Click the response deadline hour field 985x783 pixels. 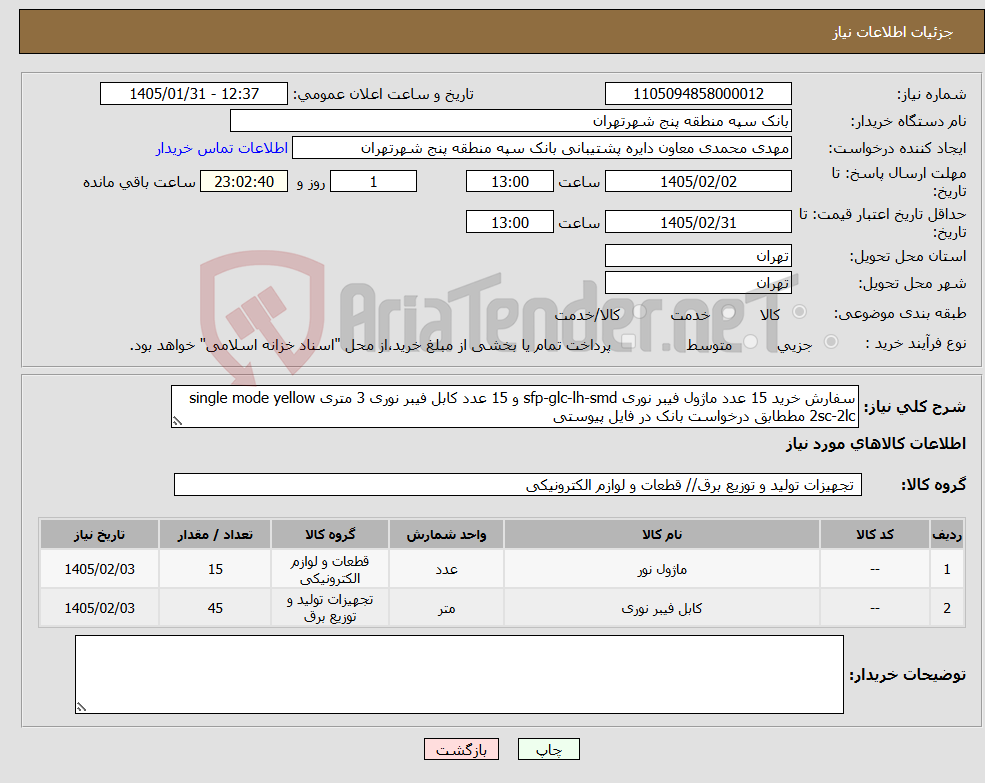click(509, 182)
